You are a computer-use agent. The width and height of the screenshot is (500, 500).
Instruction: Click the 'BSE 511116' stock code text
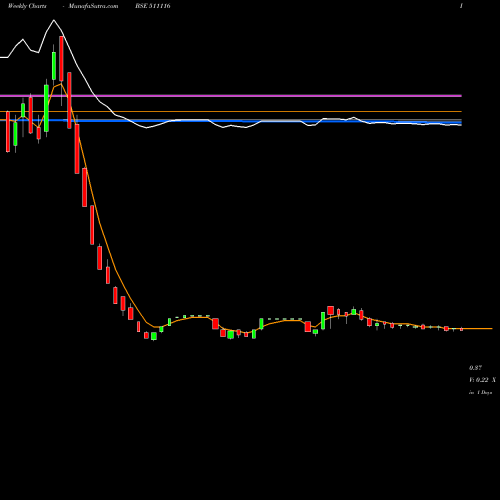153,6
